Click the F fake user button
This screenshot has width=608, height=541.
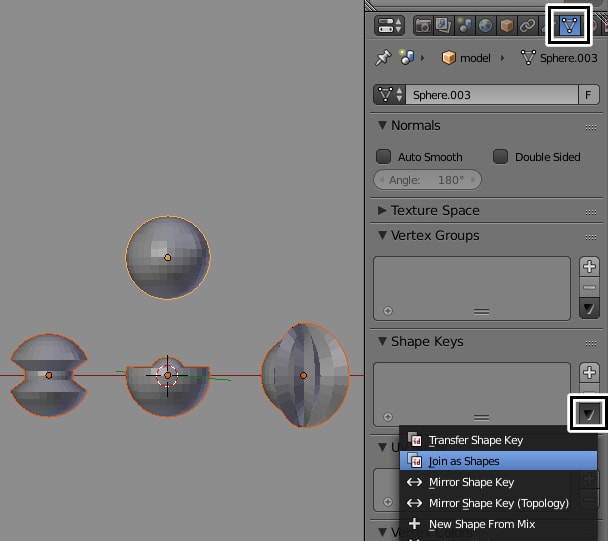(x=588, y=95)
